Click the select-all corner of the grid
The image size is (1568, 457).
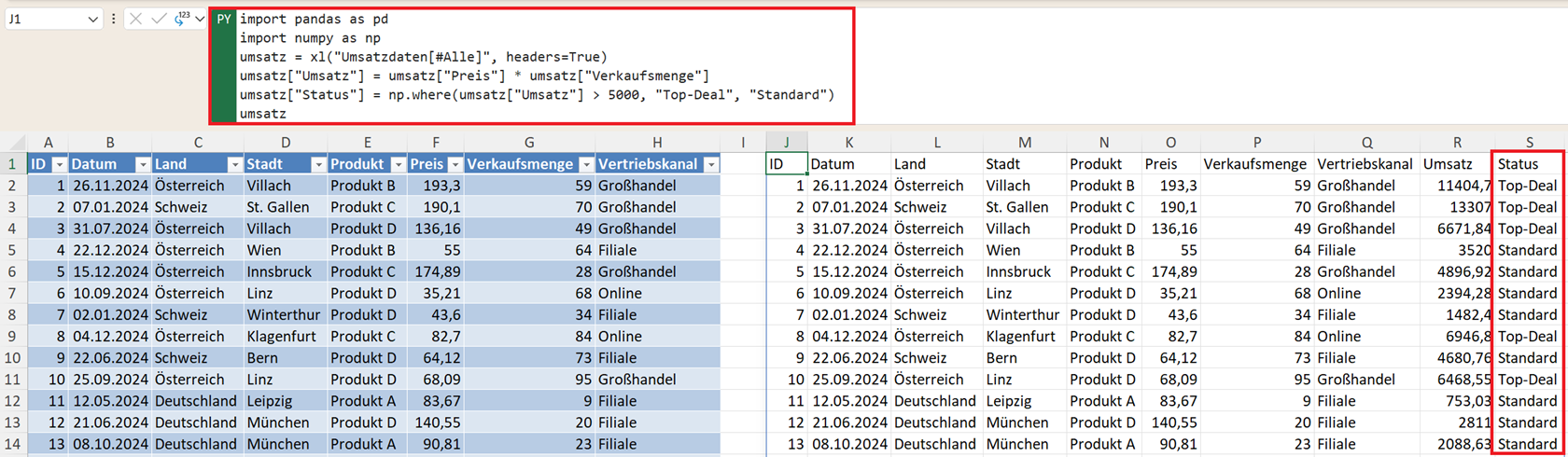pyautogui.click(x=14, y=143)
